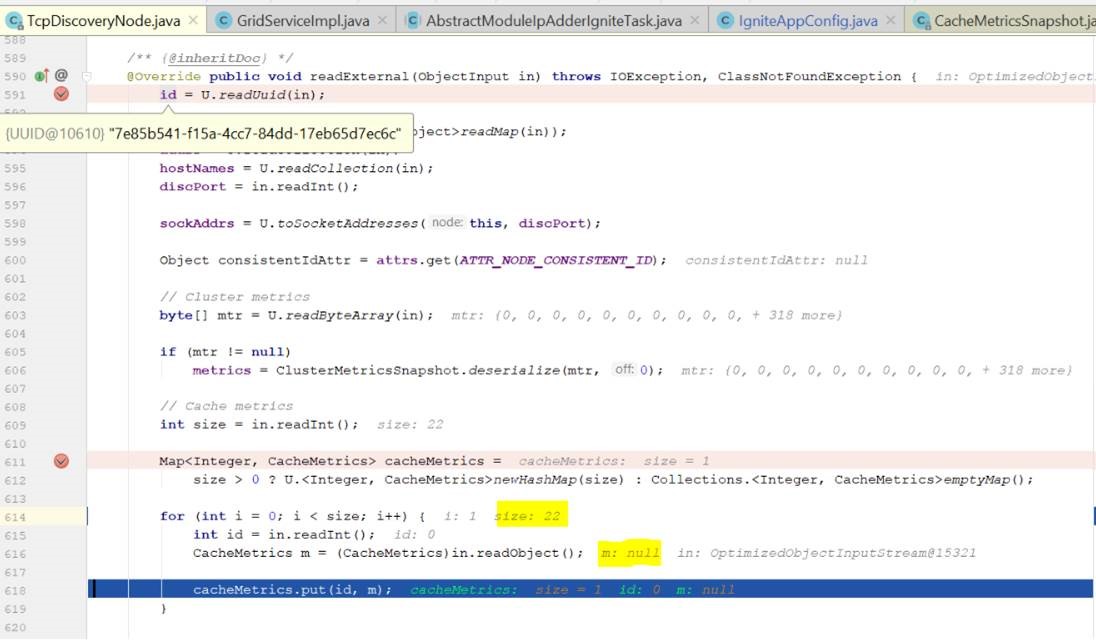Click the discPort variable on line 596
The image size is (1096, 642).
[192, 187]
